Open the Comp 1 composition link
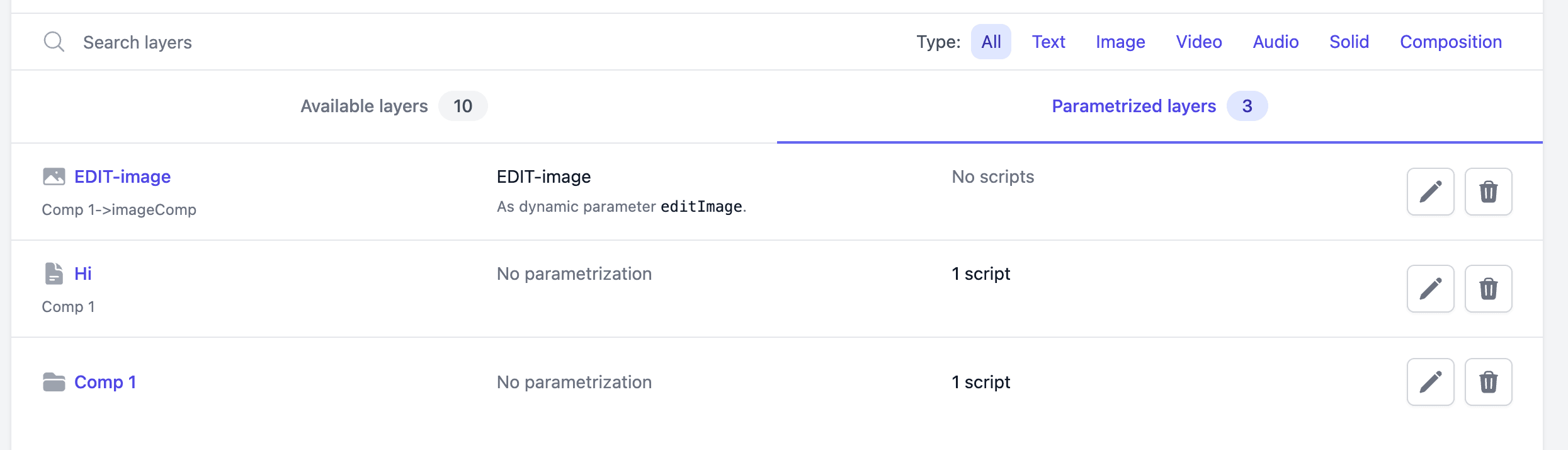The width and height of the screenshot is (1568, 450). point(105,382)
